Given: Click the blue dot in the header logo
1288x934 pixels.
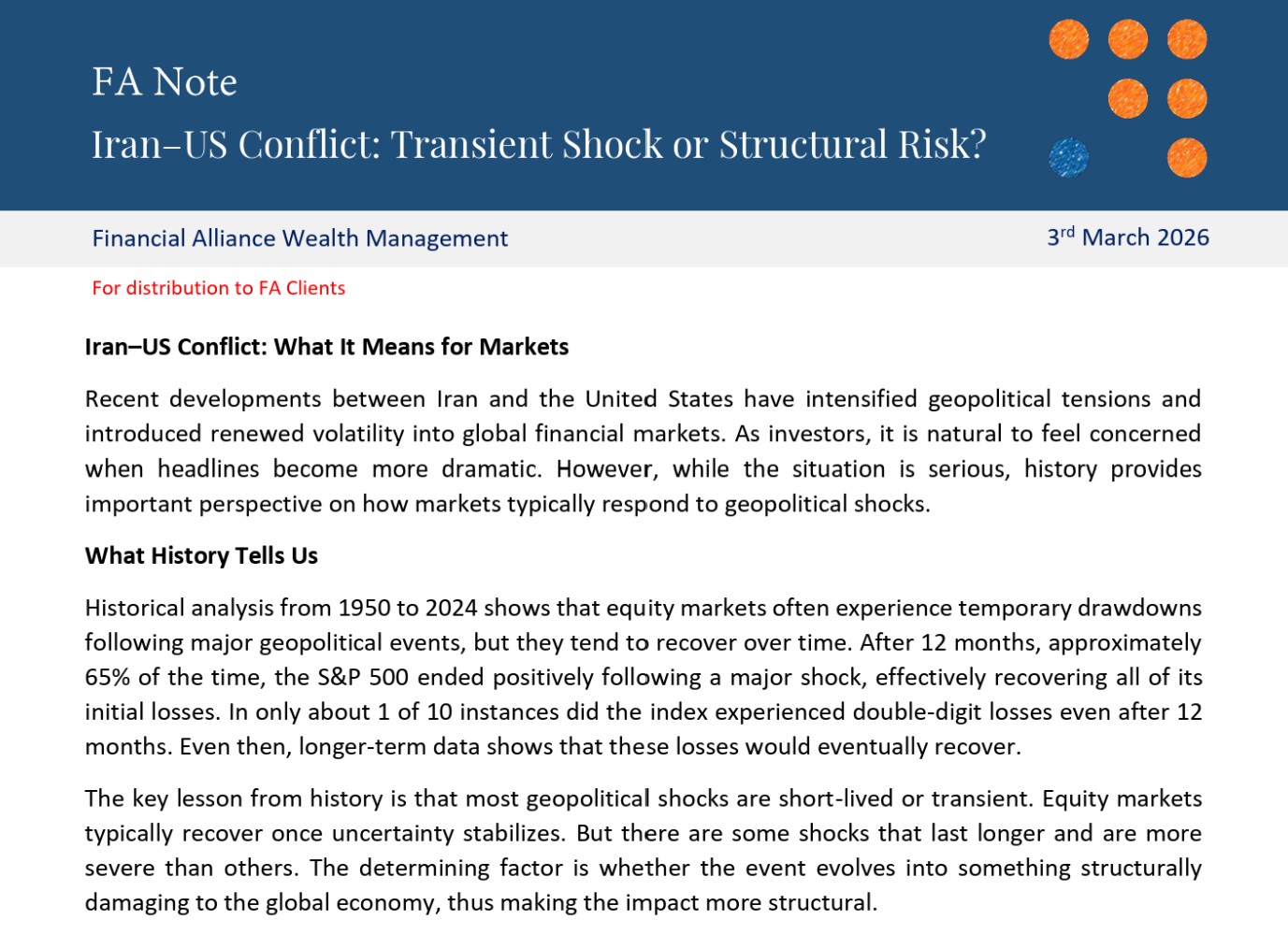Looking at the screenshot, I should pyautogui.click(x=1068, y=157).
